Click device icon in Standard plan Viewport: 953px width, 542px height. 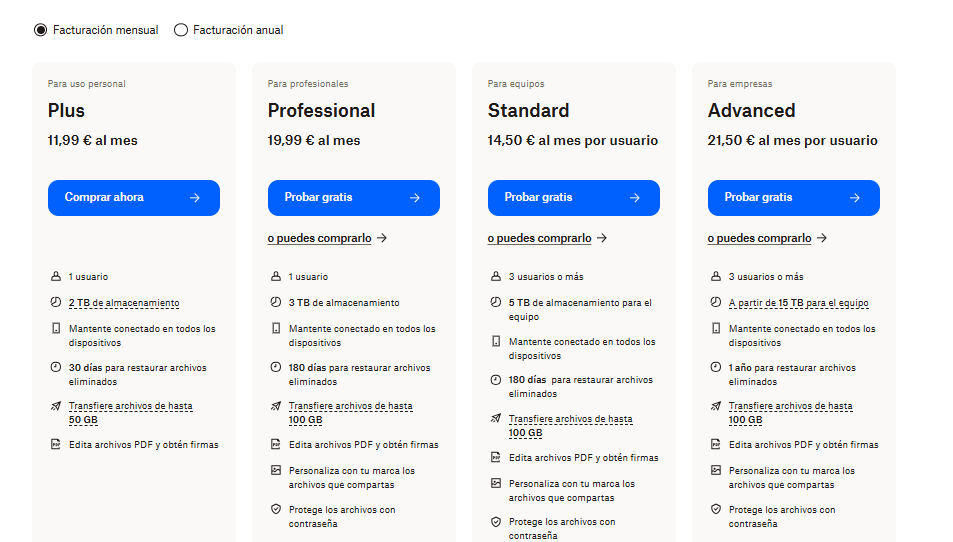coord(495,341)
